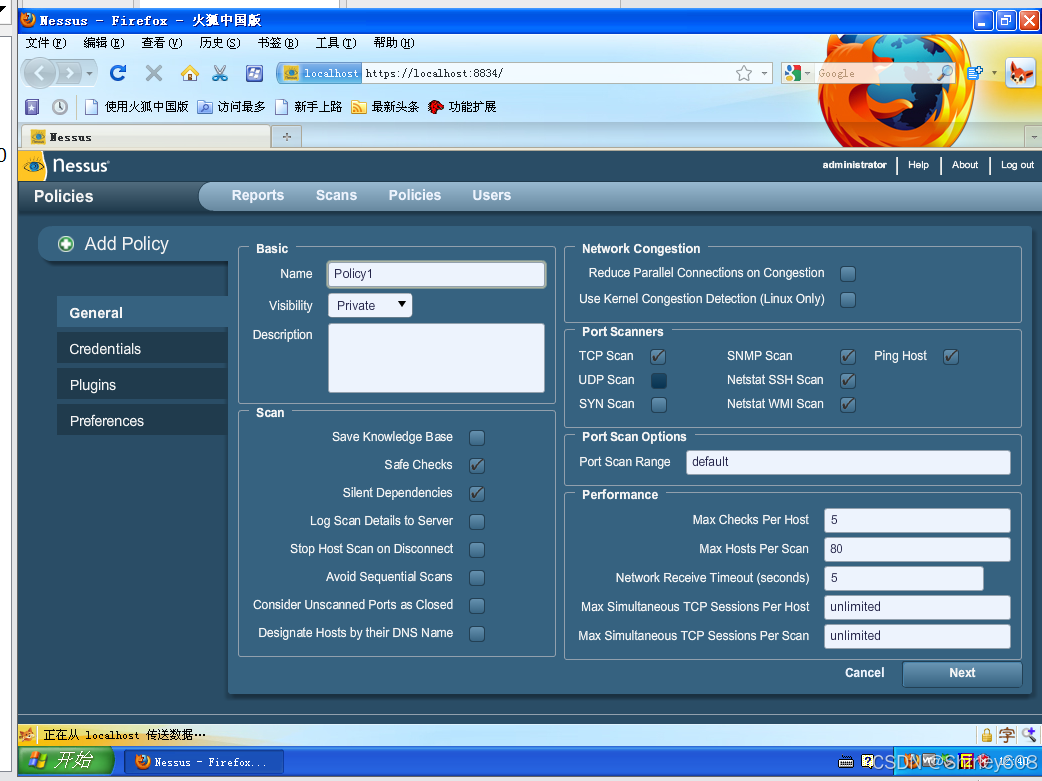Open the 使用火狐中国版 bookmark

coord(137,106)
